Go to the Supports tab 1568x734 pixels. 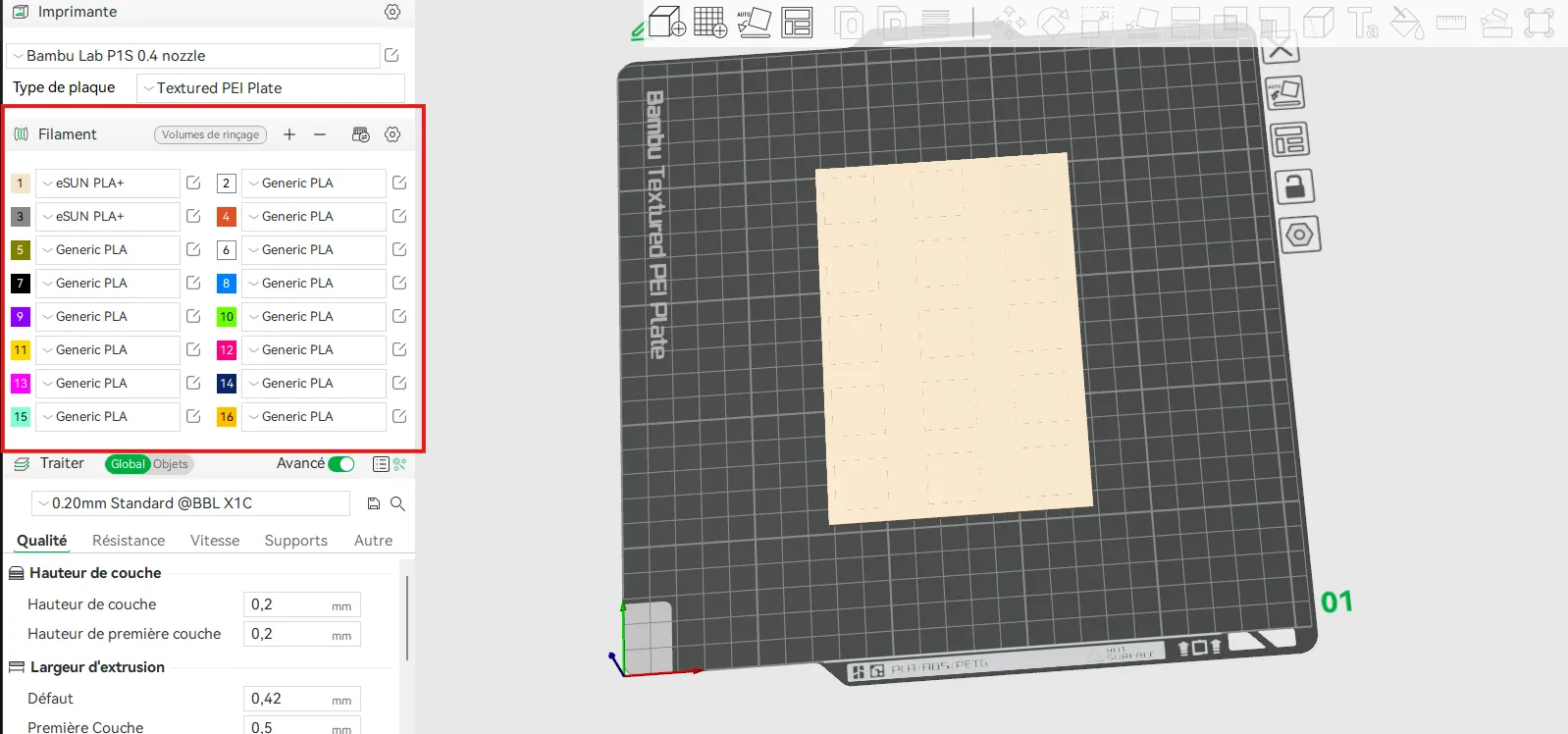pos(296,541)
